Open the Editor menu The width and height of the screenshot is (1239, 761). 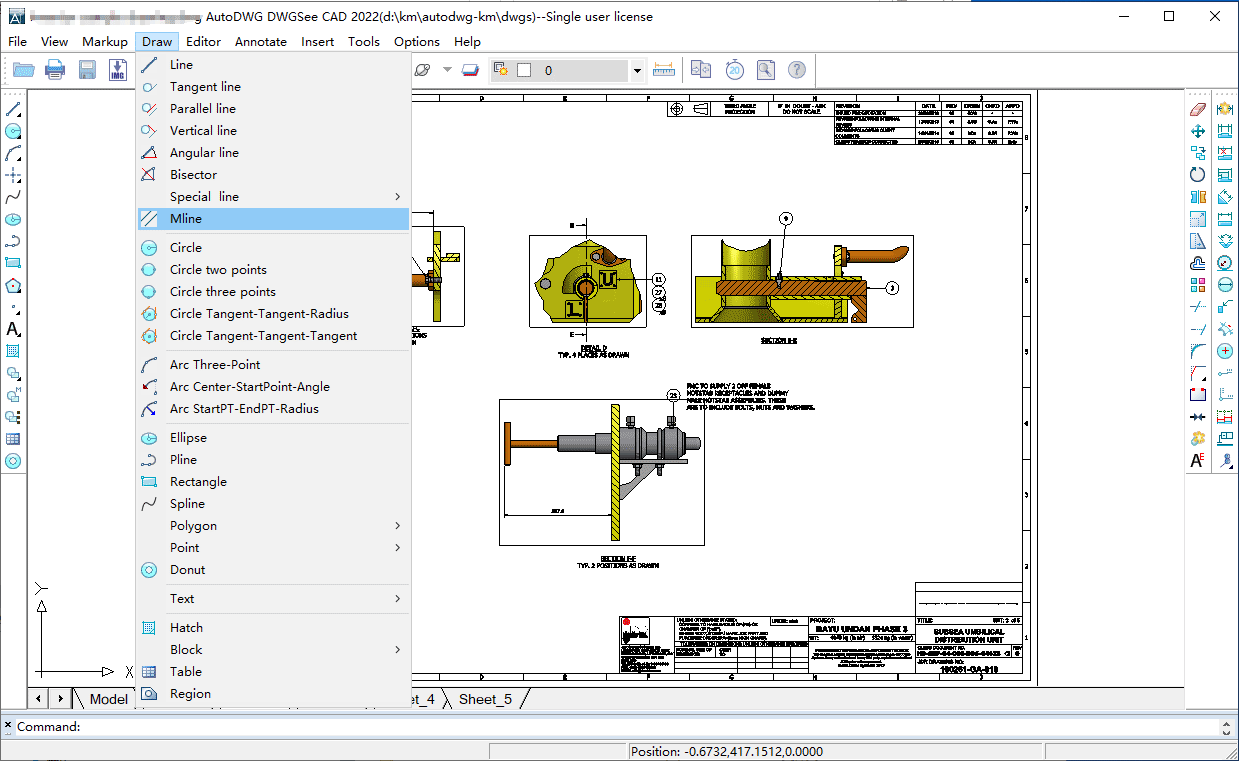204,42
